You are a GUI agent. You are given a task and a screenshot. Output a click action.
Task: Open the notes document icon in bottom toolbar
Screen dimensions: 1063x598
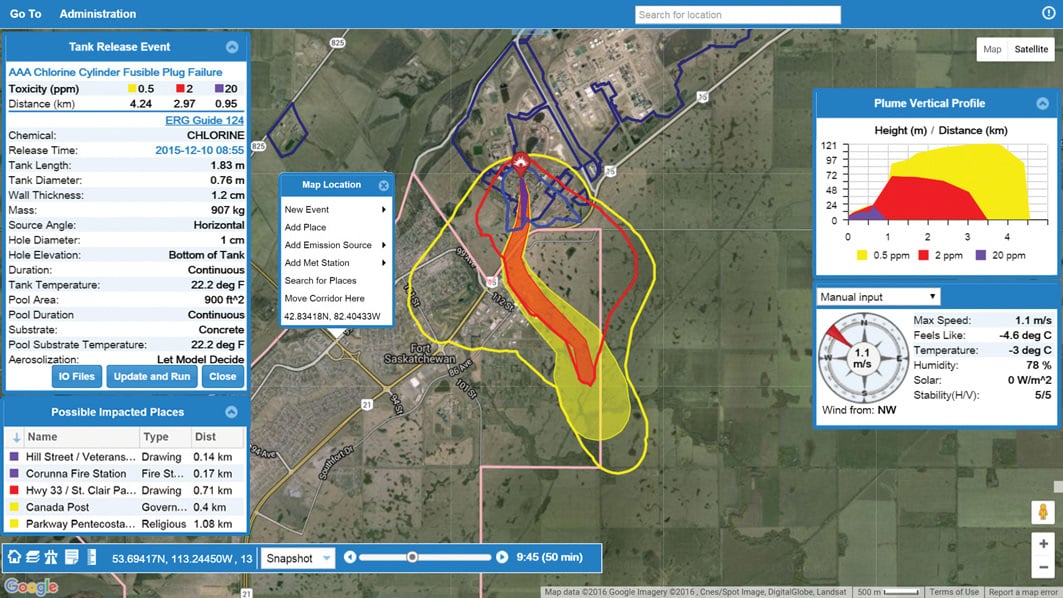[71, 557]
